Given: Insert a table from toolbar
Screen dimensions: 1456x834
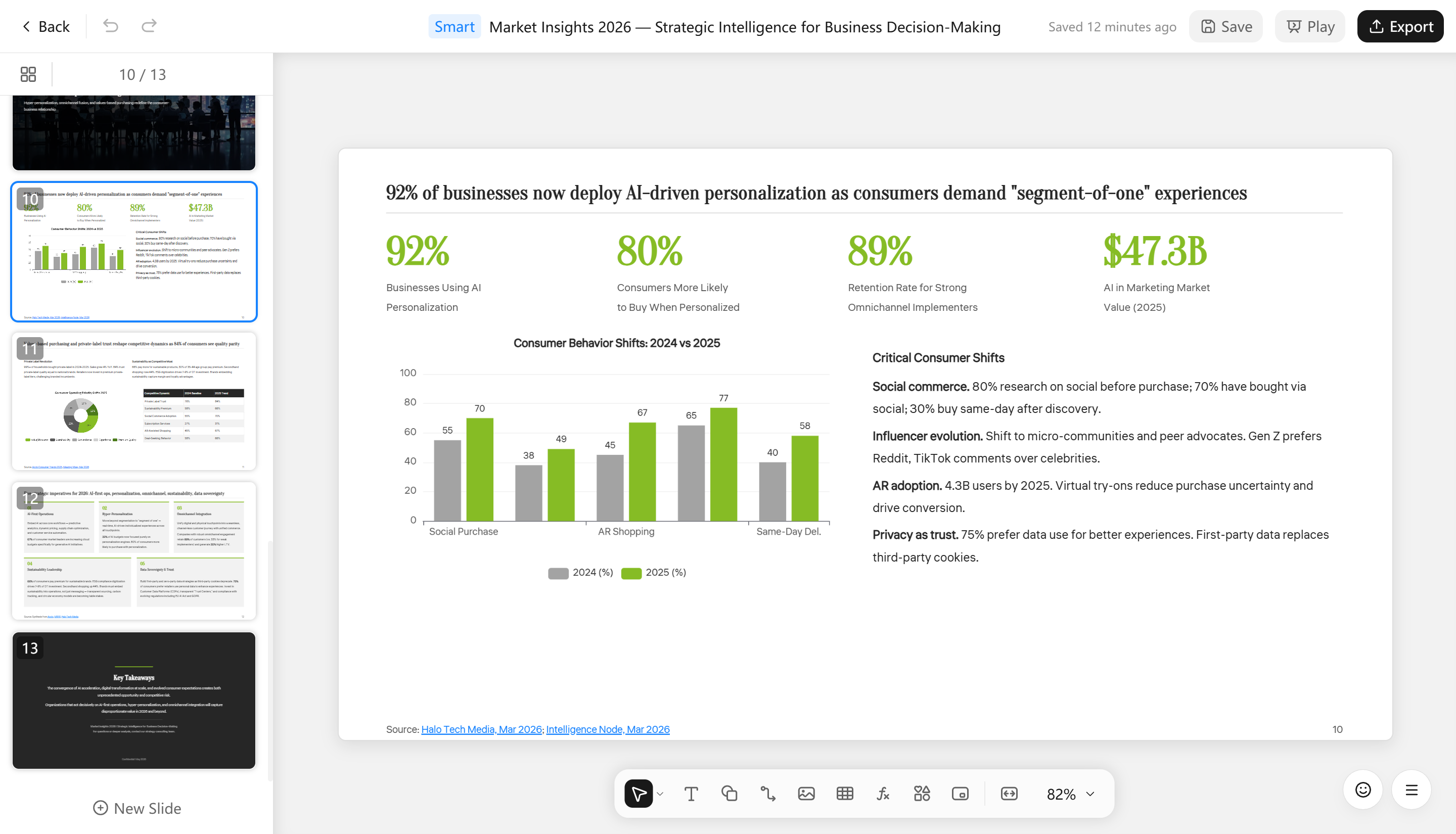Looking at the screenshot, I should [844, 794].
